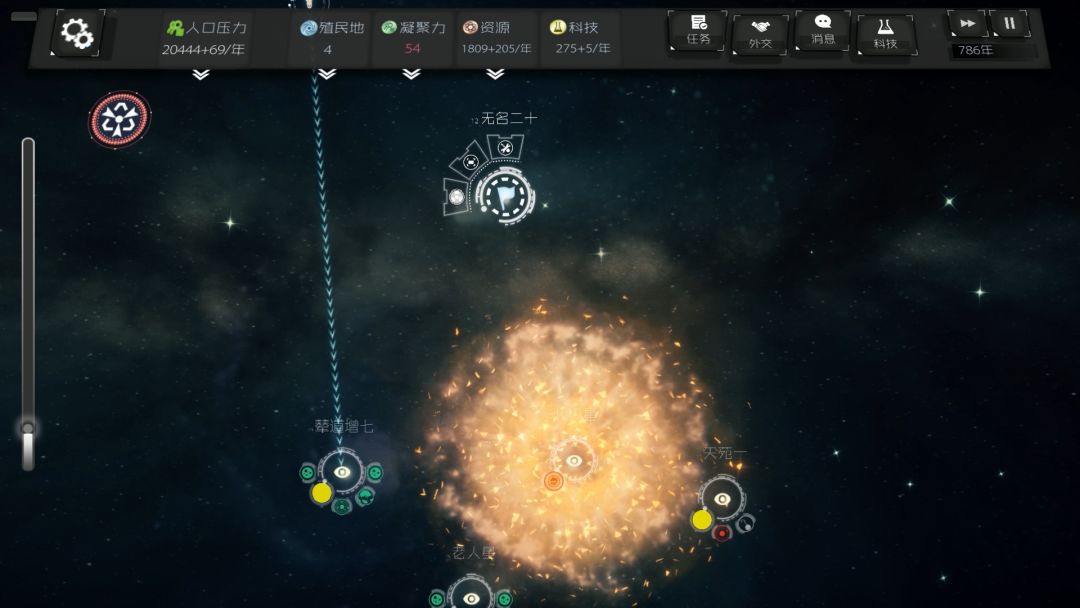Viewport: 1080px width, 608px height.
Task: Open the 任务 missions panel
Action: (x=698, y=30)
